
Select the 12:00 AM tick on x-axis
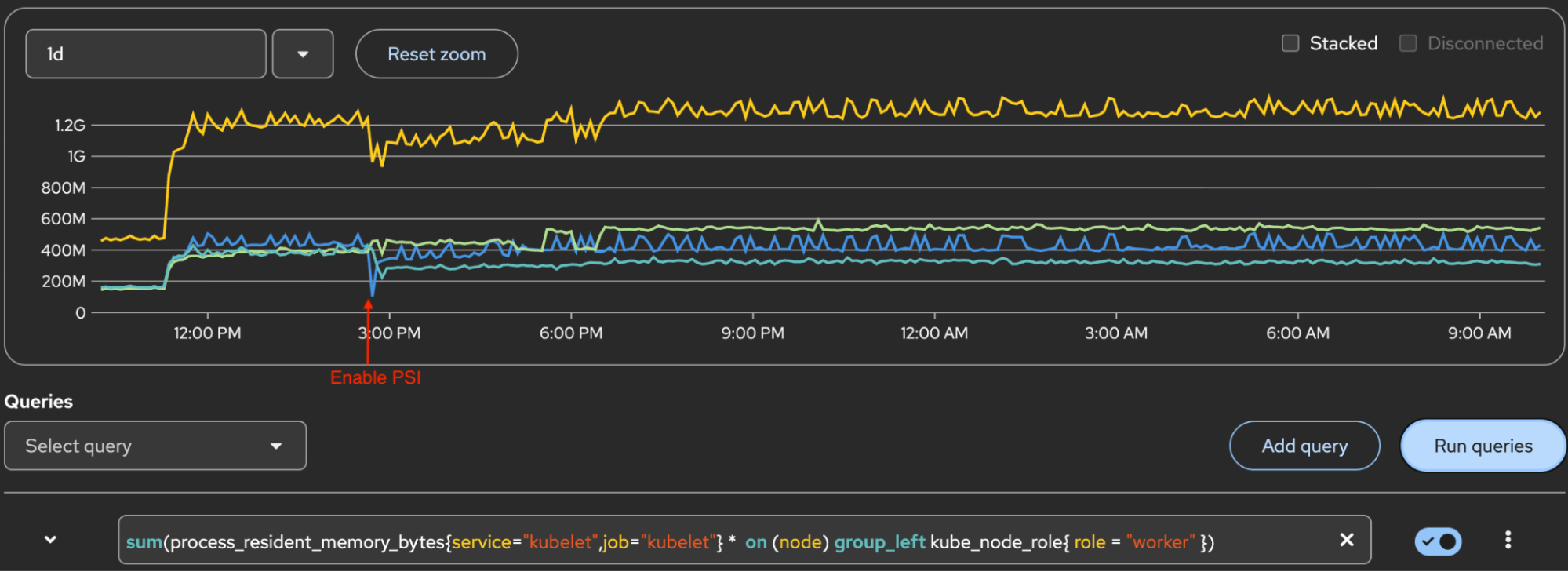click(x=933, y=333)
